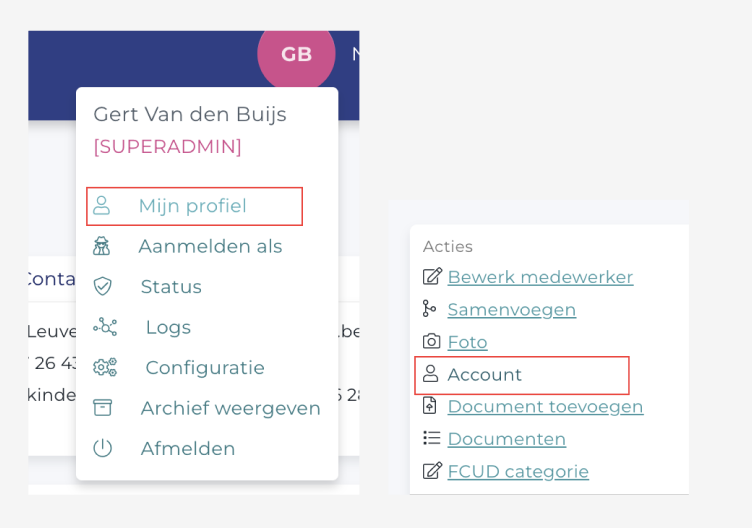Choose Archief weergeven menu option
The width and height of the screenshot is (752, 528).
(230, 408)
